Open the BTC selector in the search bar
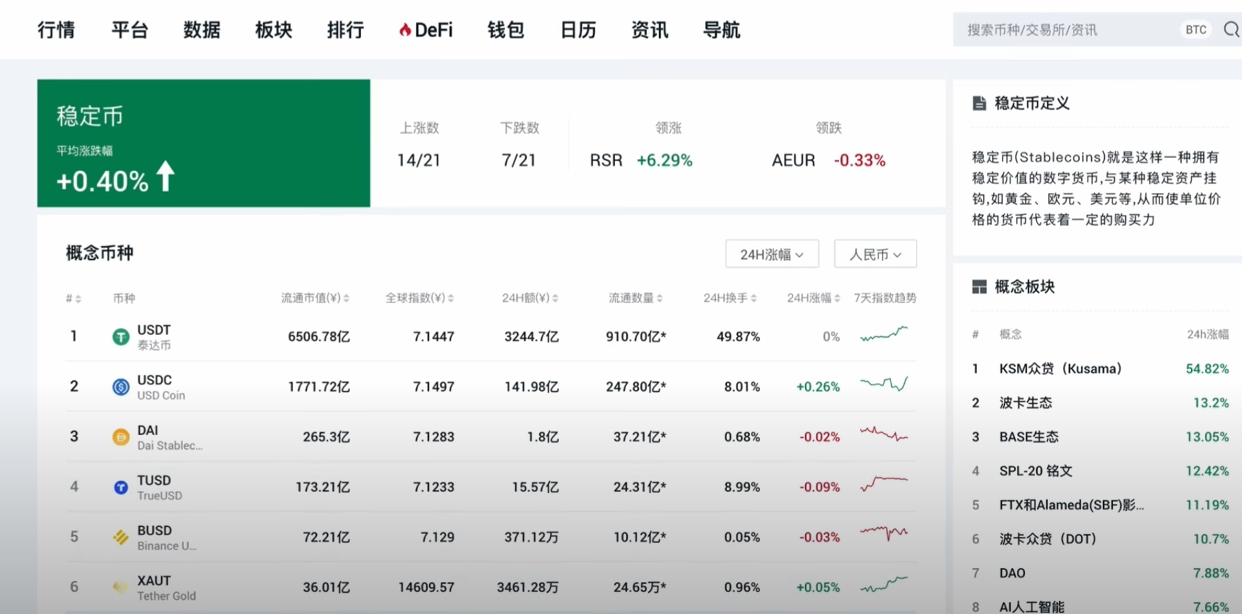The width and height of the screenshot is (1242, 614). (x=1196, y=29)
